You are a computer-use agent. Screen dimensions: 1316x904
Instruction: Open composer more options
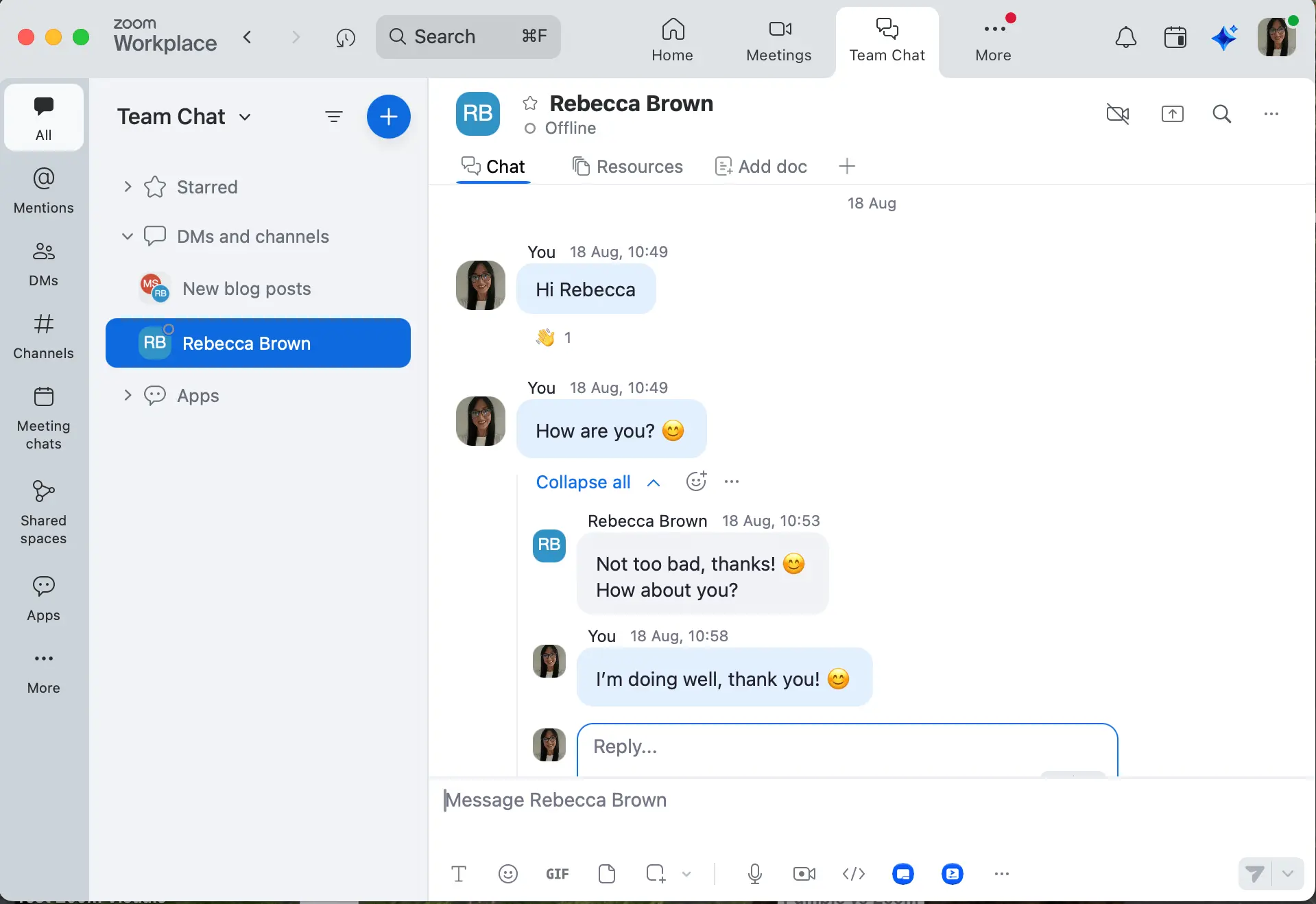point(1002,874)
